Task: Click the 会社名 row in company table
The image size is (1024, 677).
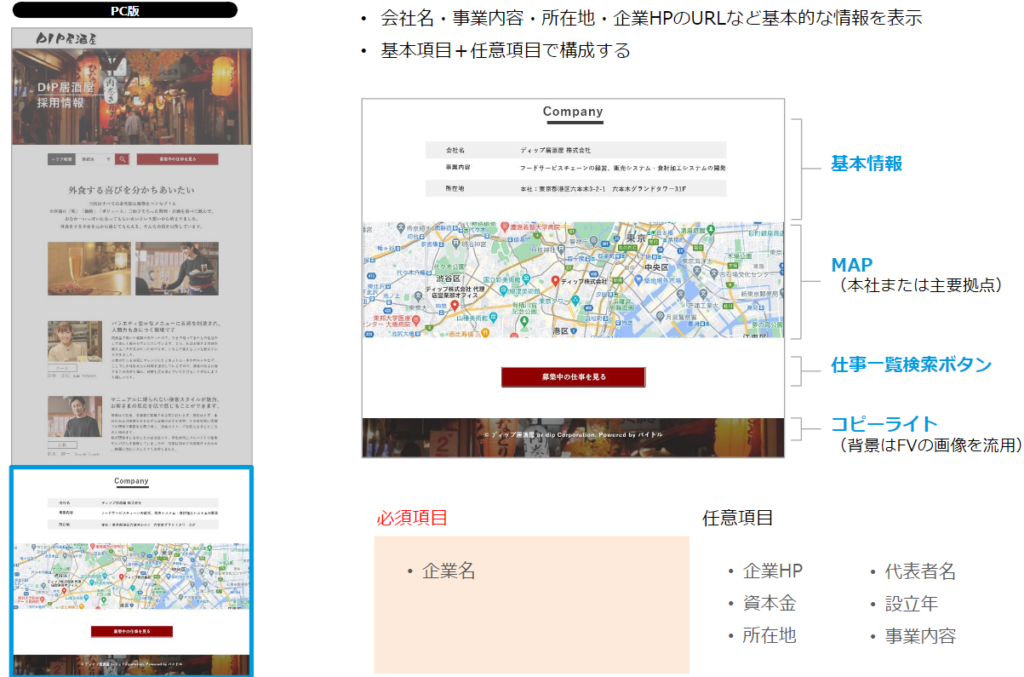Action: point(574,150)
